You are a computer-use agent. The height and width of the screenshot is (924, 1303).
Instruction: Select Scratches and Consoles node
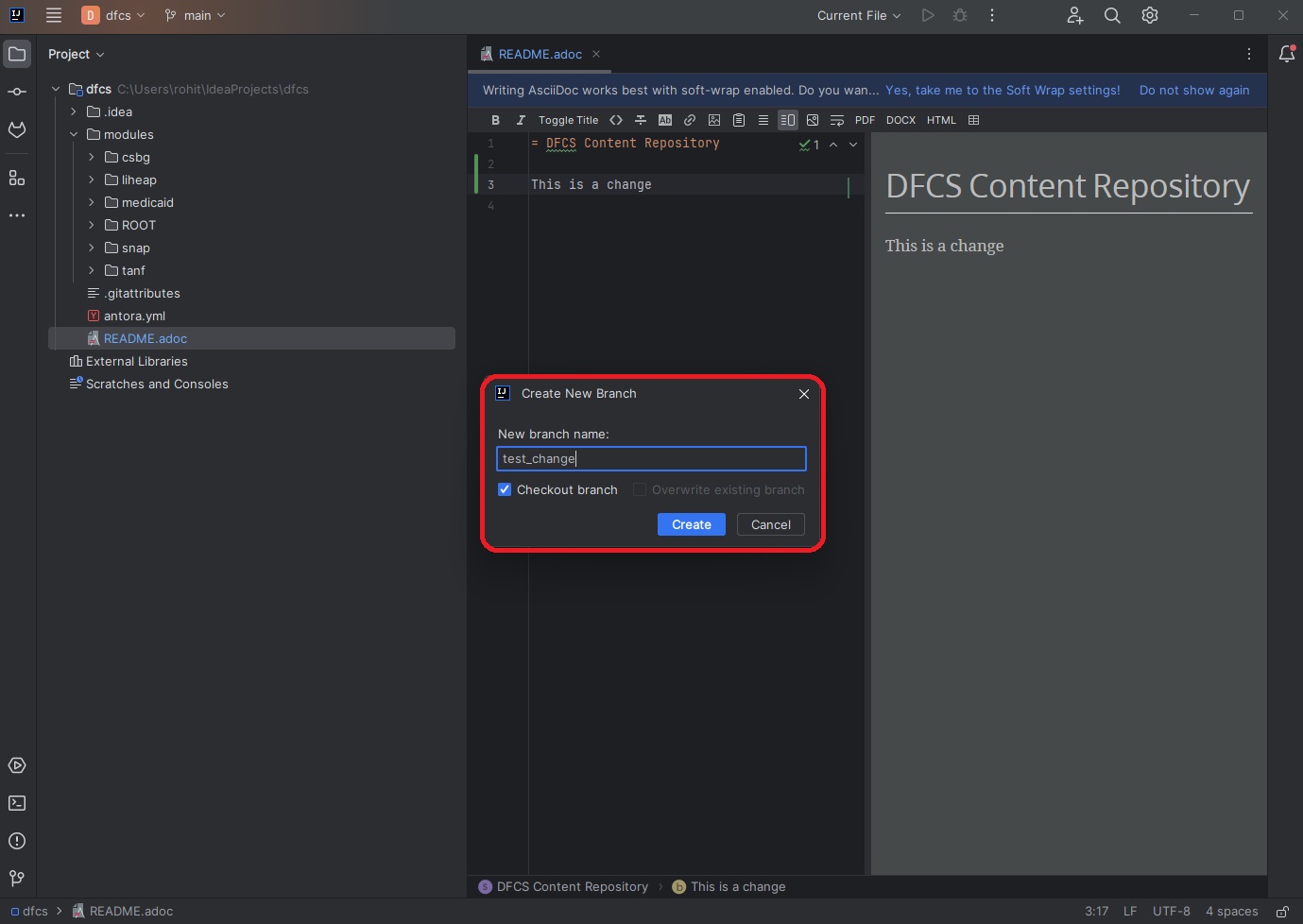(x=251, y=384)
